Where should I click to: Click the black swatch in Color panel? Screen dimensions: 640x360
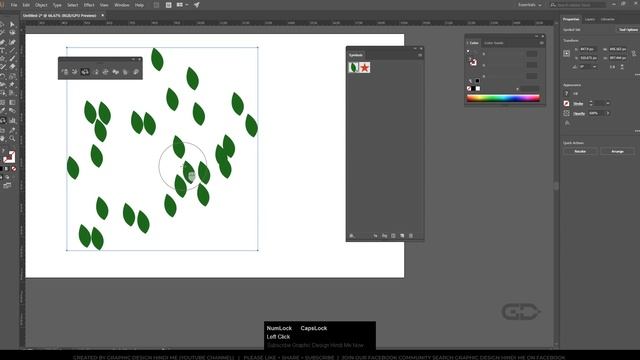point(473,89)
